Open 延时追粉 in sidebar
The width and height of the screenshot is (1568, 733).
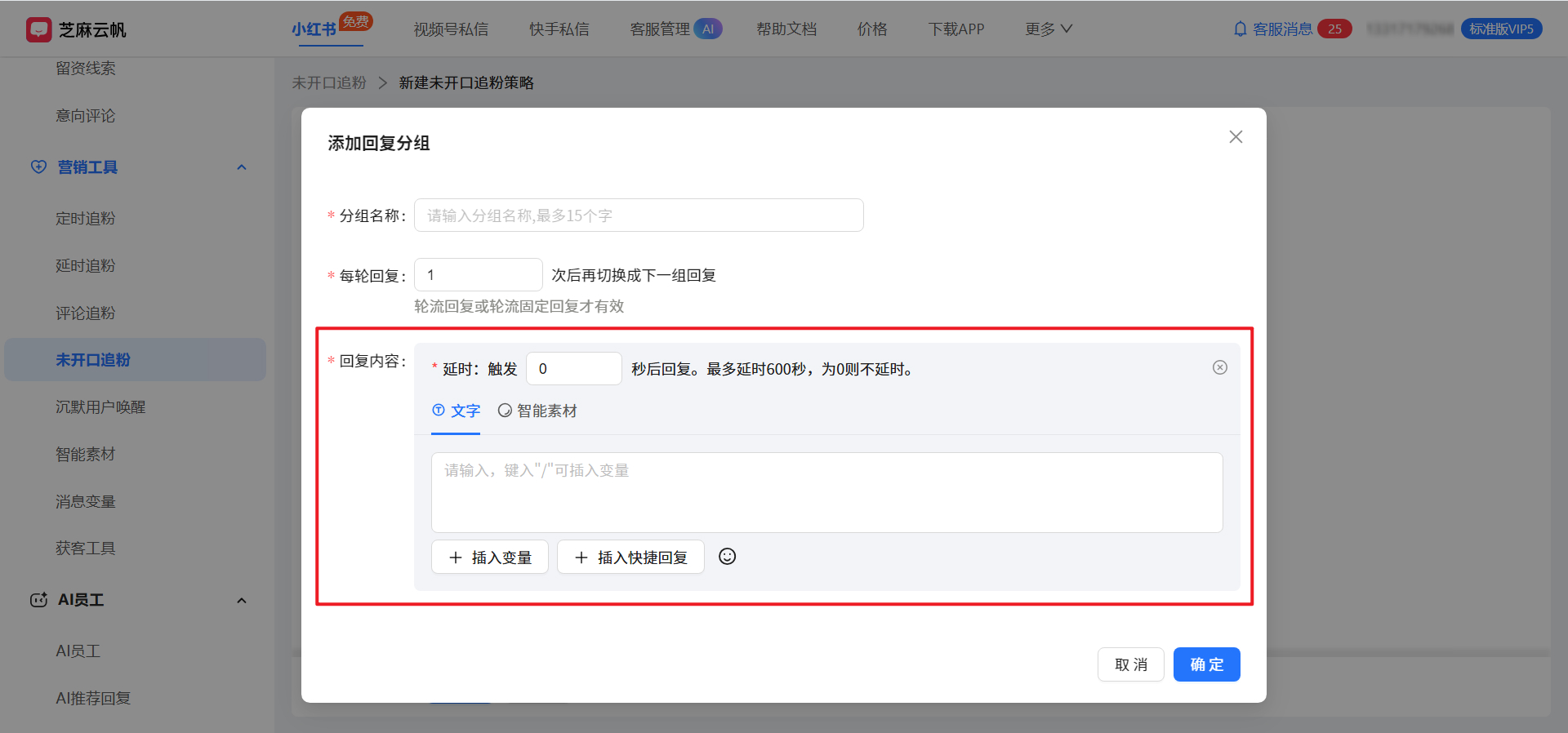tap(86, 266)
